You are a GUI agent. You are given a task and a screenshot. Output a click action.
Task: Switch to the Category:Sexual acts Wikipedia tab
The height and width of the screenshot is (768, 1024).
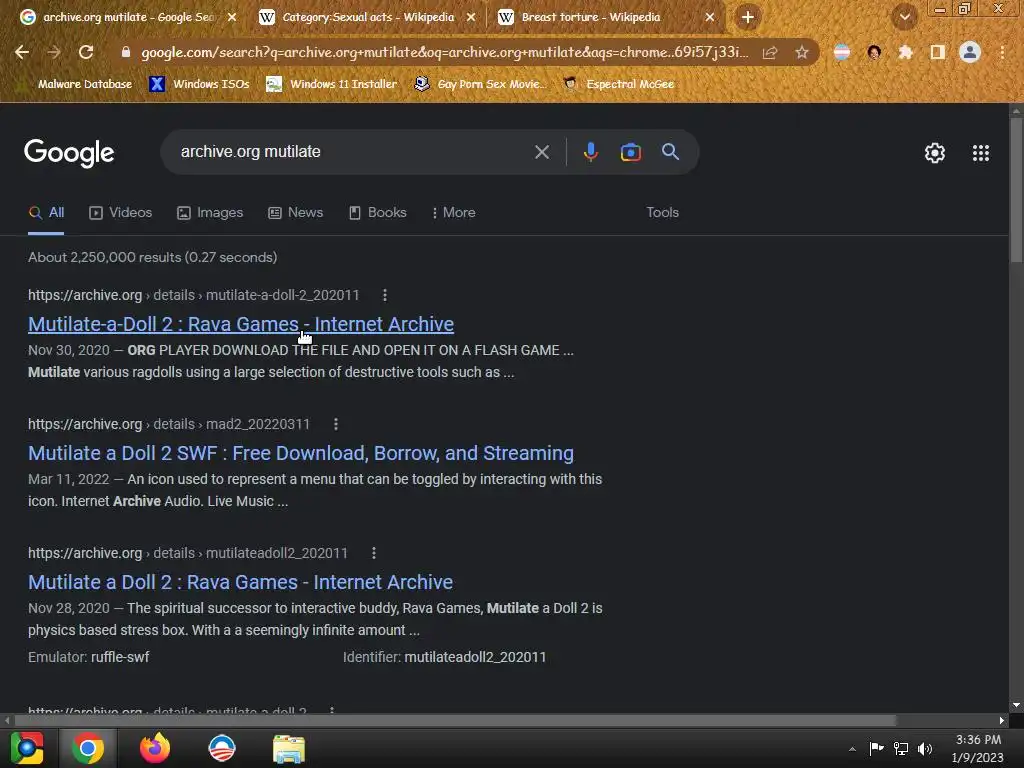[x=368, y=17]
